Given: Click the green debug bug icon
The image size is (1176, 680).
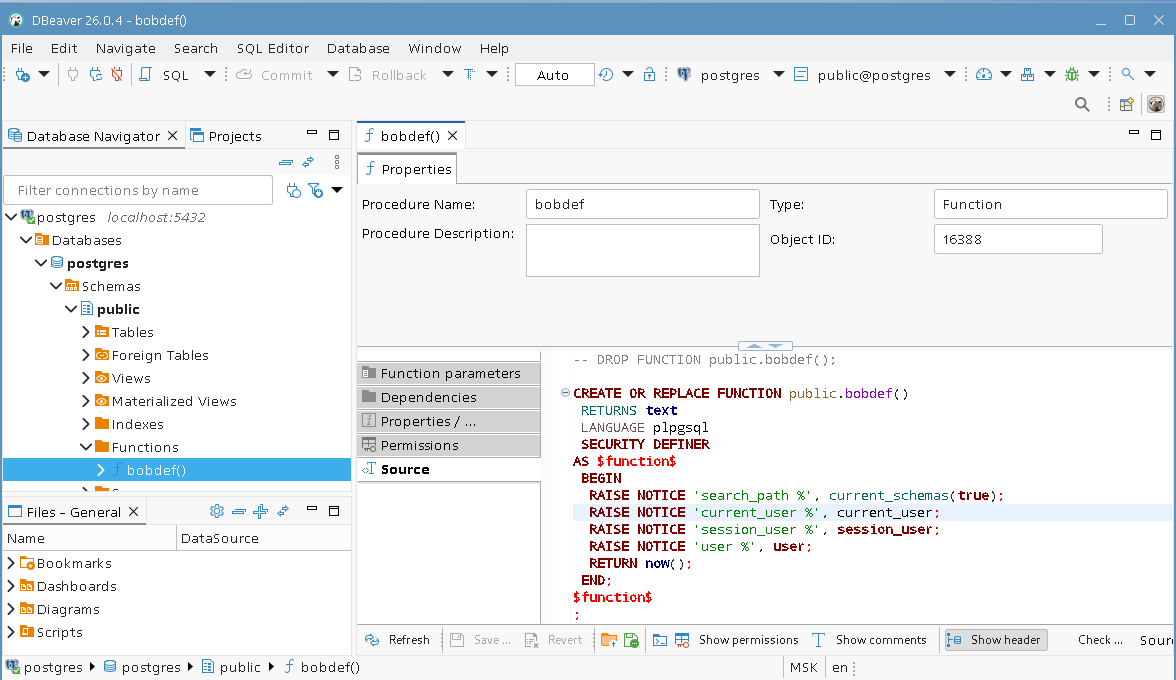Looking at the screenshot, I should point(1072,75).
